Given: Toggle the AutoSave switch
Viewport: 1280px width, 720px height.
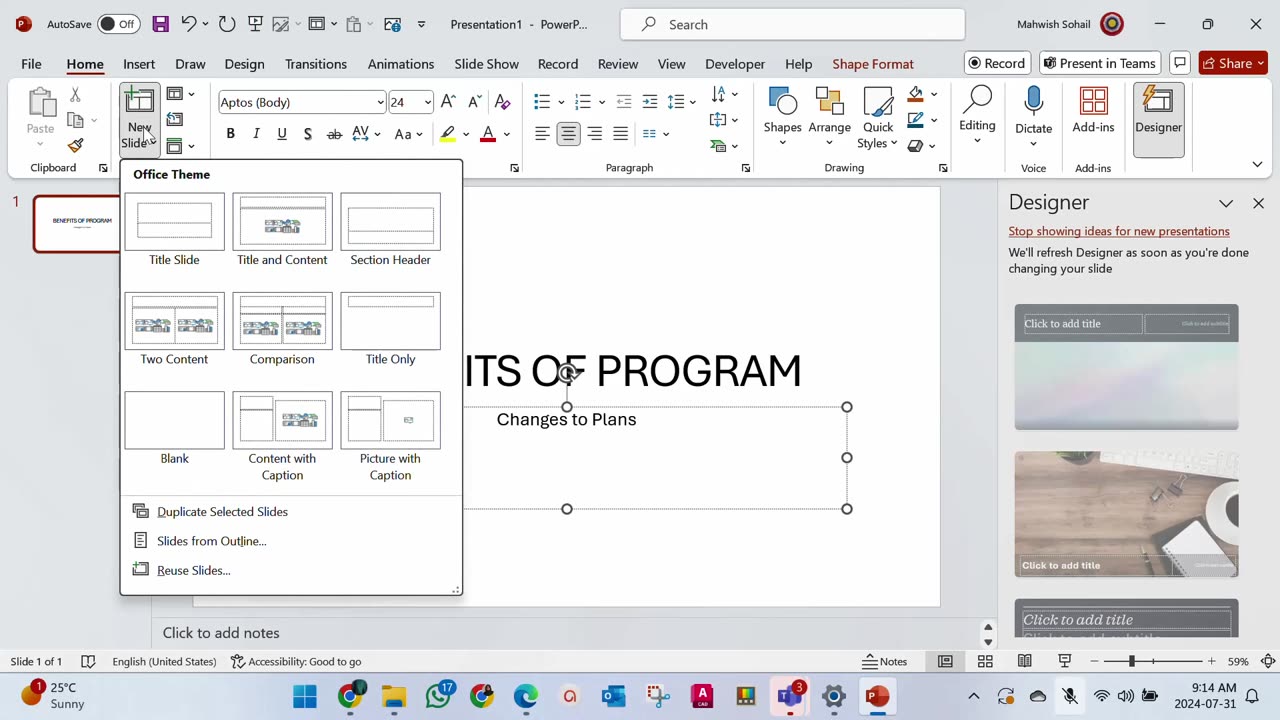Looking at the screenshot, I should [x=118, y=24].
